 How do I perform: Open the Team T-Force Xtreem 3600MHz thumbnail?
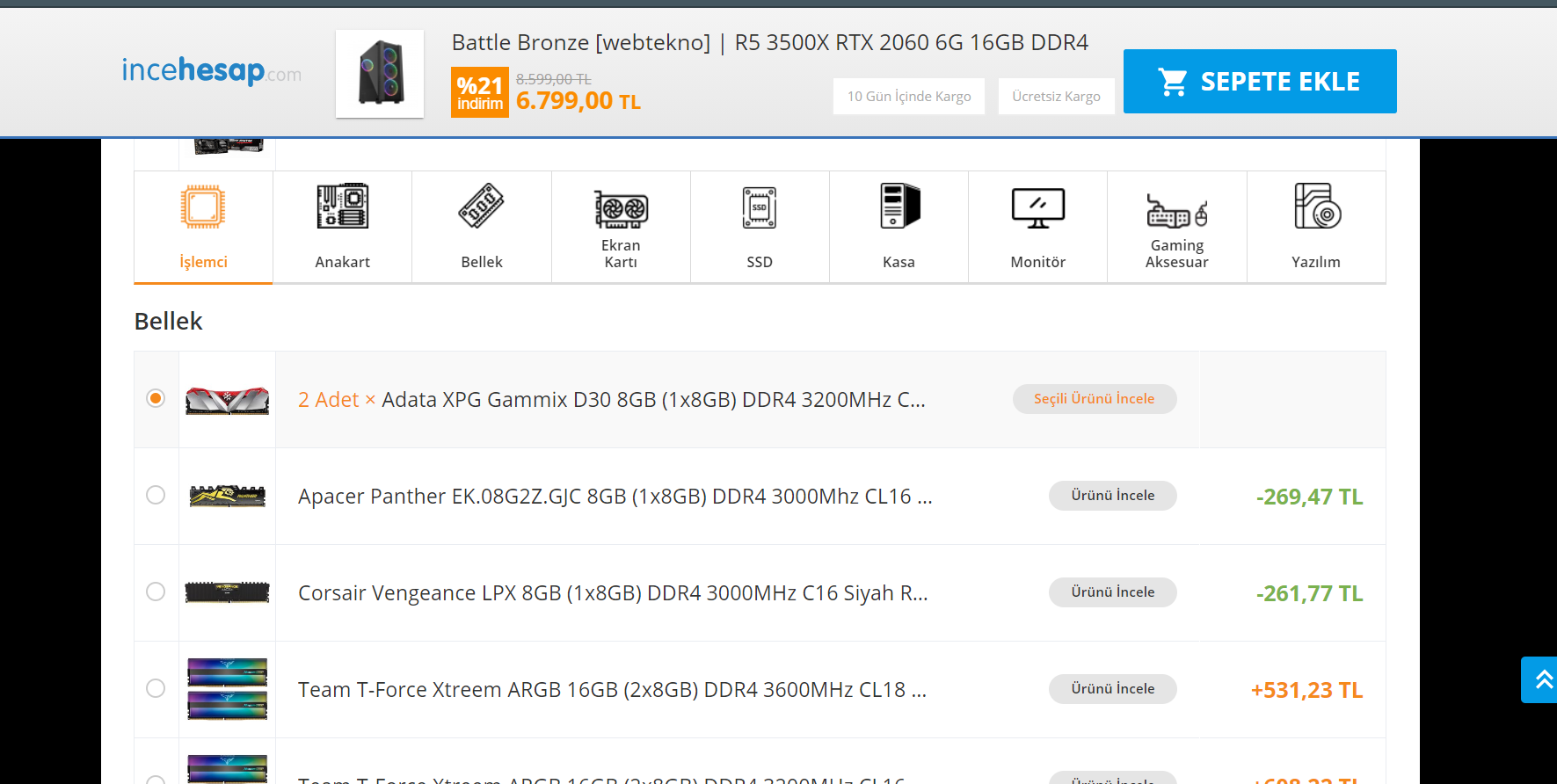tap(227, 689)
